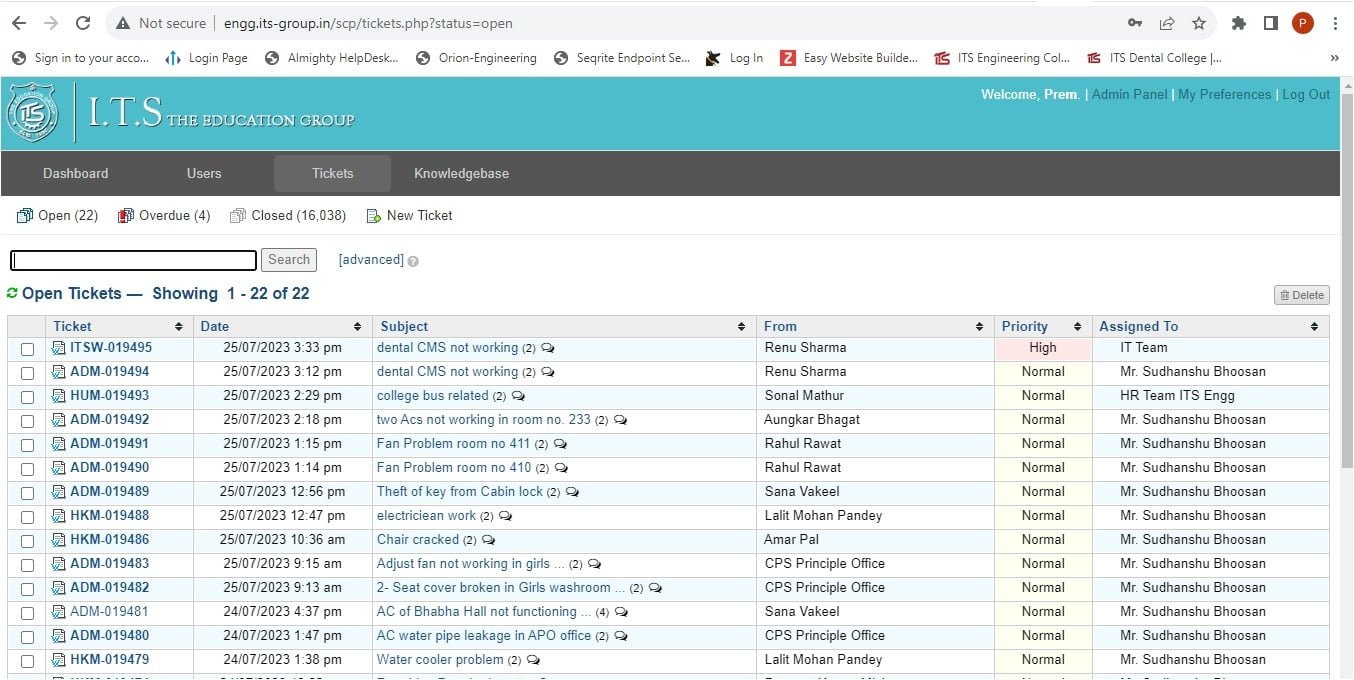Click the advanced search help icon
The width and height of the screenshot is (1354, 680).
(x=413, y=261)
